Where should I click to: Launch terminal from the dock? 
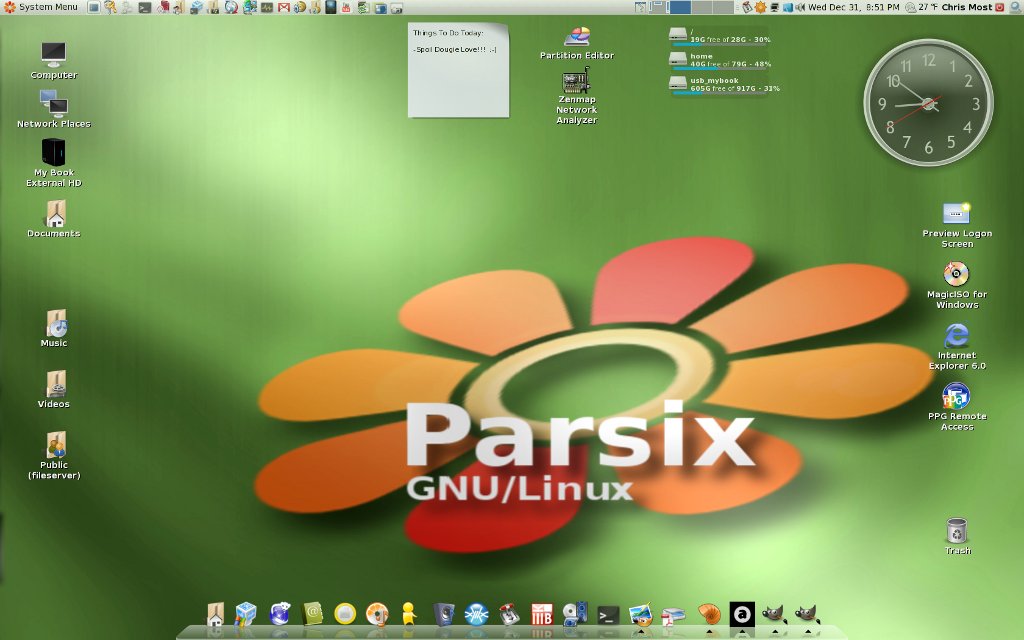click(x=608, y=615)
